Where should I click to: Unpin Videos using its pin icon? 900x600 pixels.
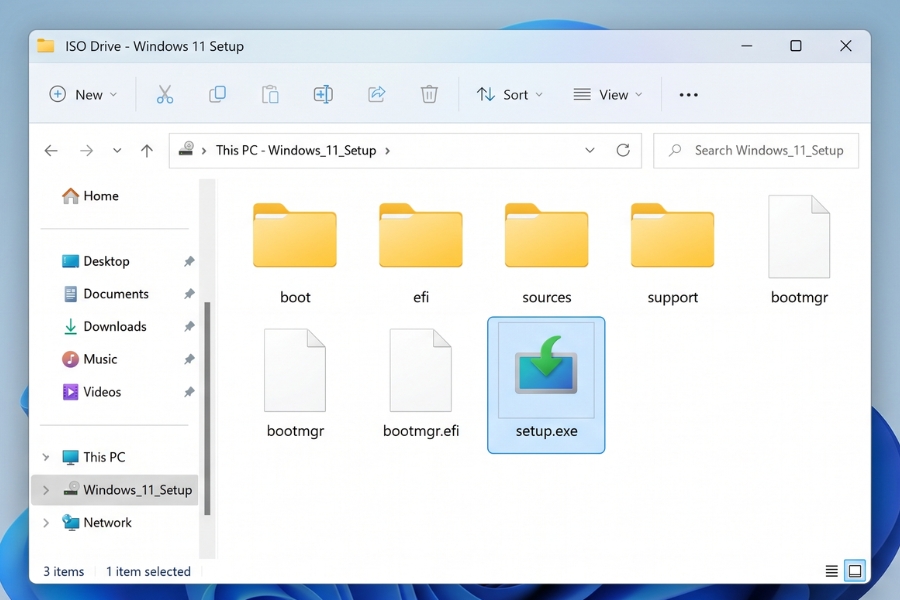click(189, 392)
